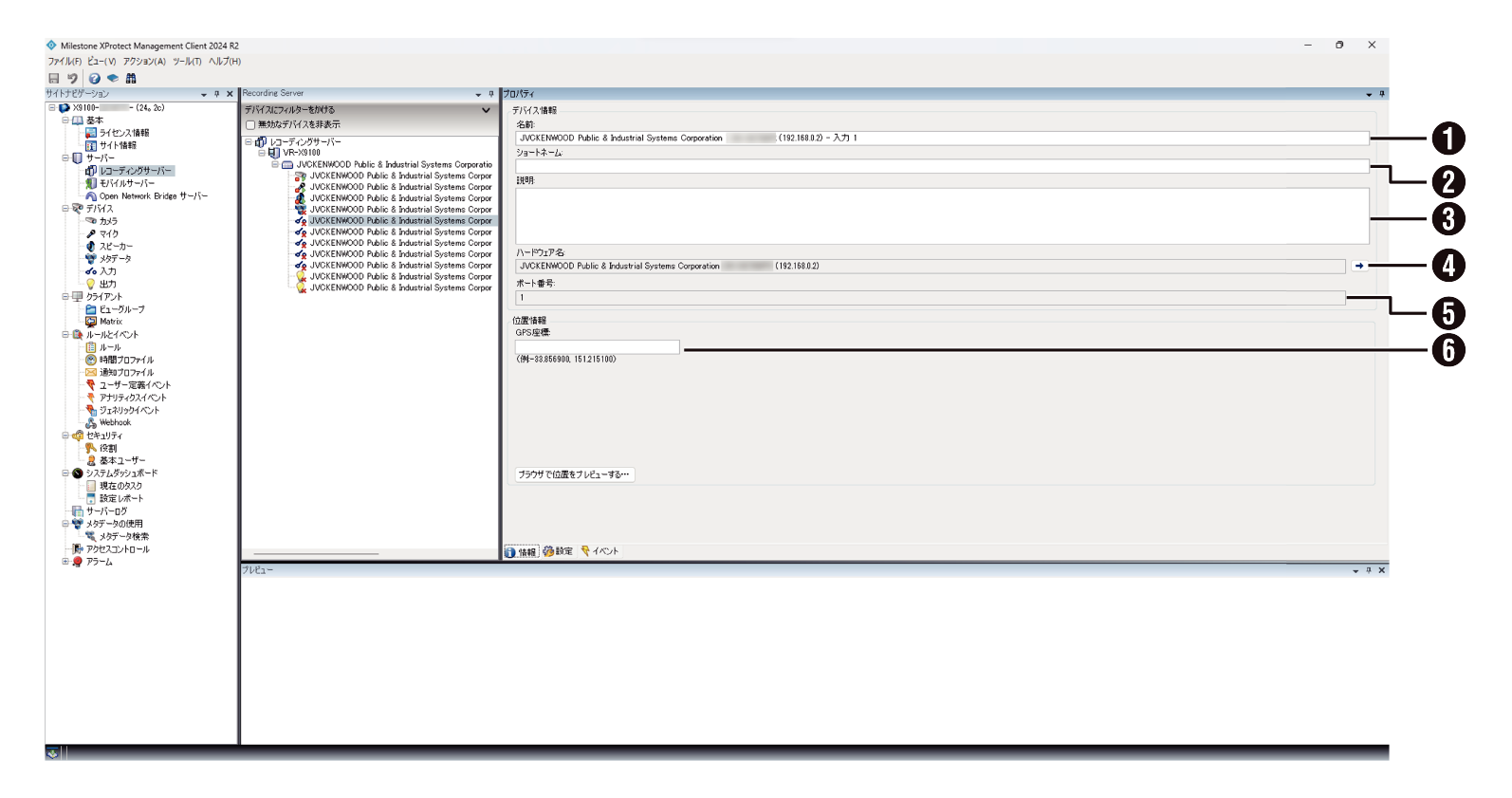This screenshot has height=798, width=1512.
Task: Open the ファイル(F) menu
Action: pos(65,62)
